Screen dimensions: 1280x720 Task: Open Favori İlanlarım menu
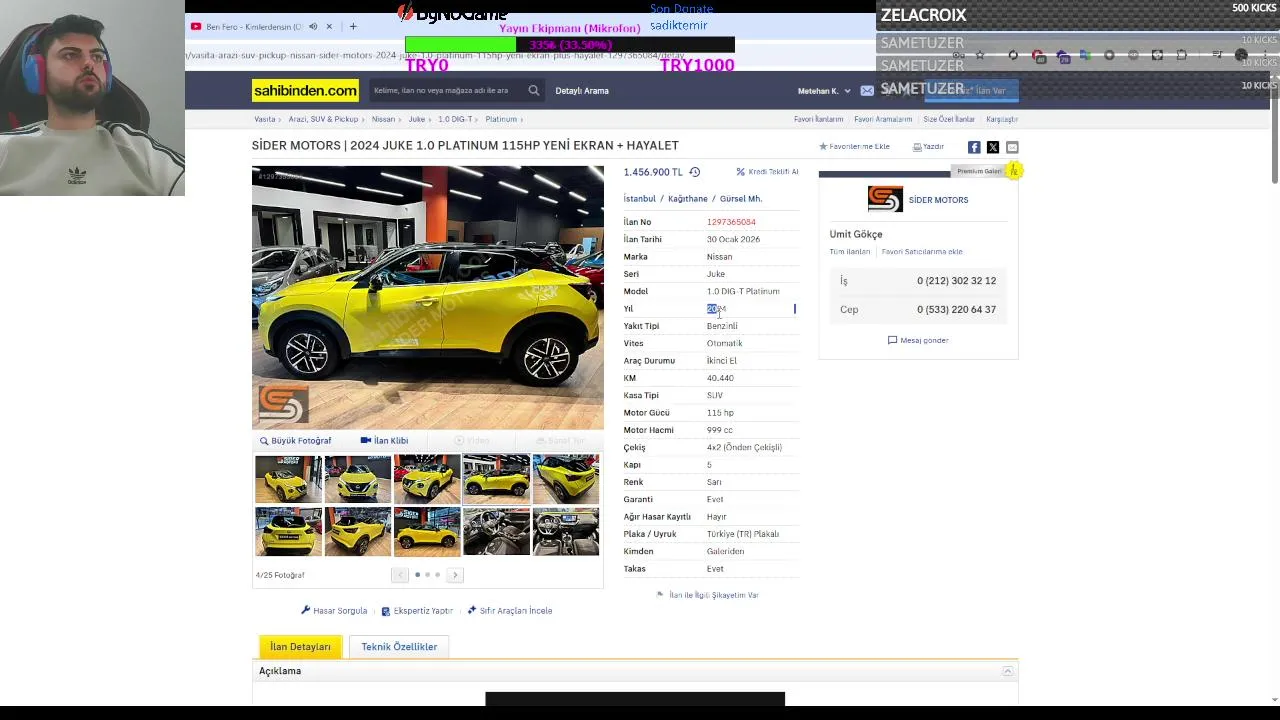819,119
